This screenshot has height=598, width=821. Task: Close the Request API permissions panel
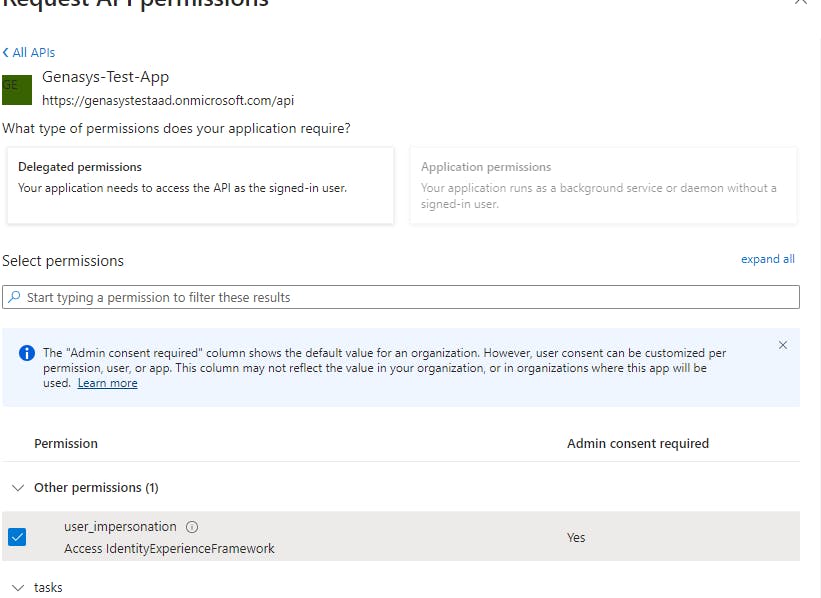[x=801, y=2]
